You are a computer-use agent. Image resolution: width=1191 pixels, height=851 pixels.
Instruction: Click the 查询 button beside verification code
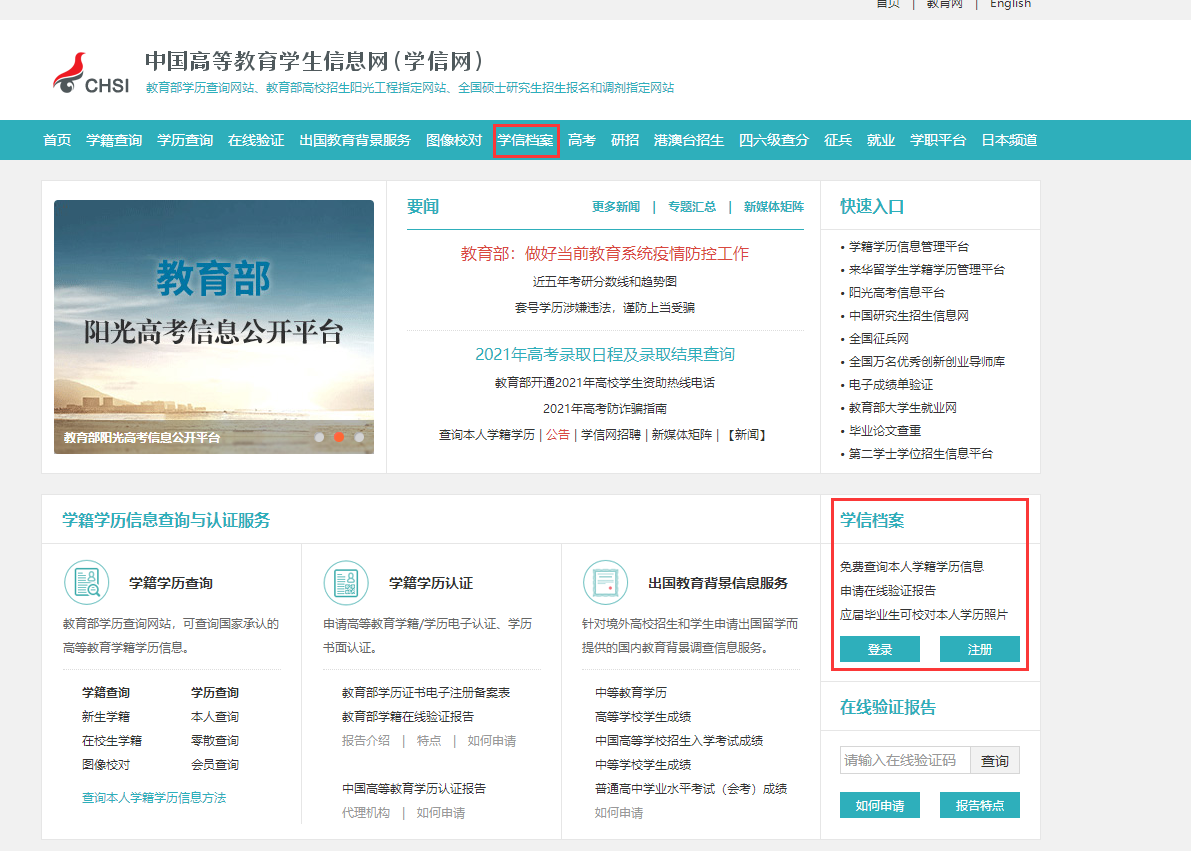click(x=995, y=761)
